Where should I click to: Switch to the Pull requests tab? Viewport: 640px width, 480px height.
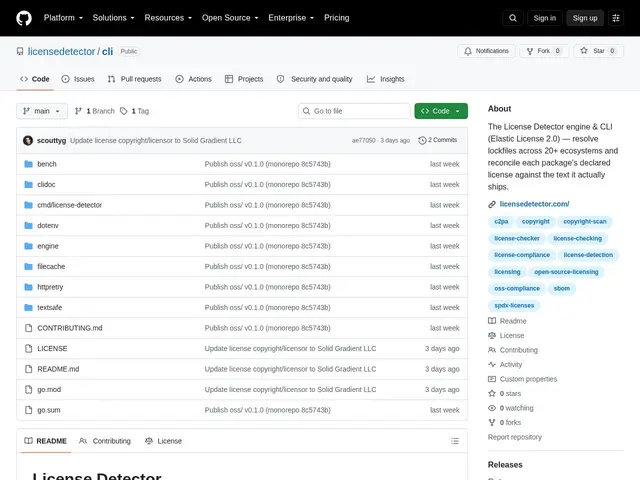click(x=134, y=79)
